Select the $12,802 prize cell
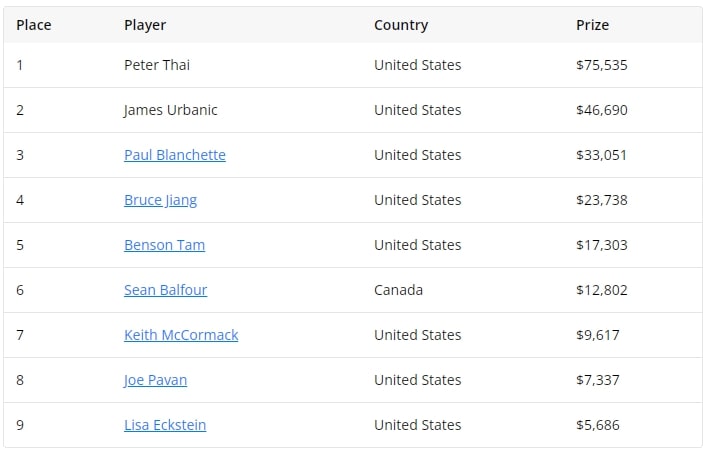 (602, 290)
